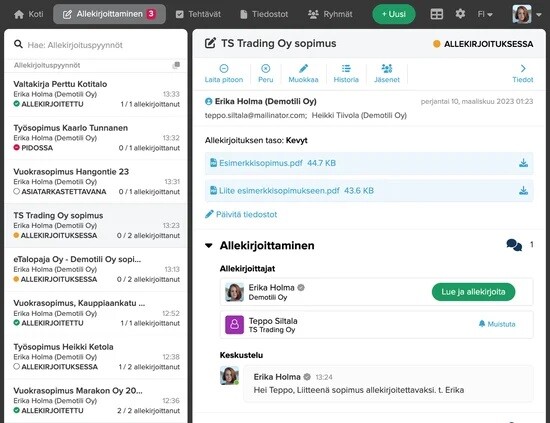
Task: Select the Allekirjoittaminen tab
Action: click(109, 14)
